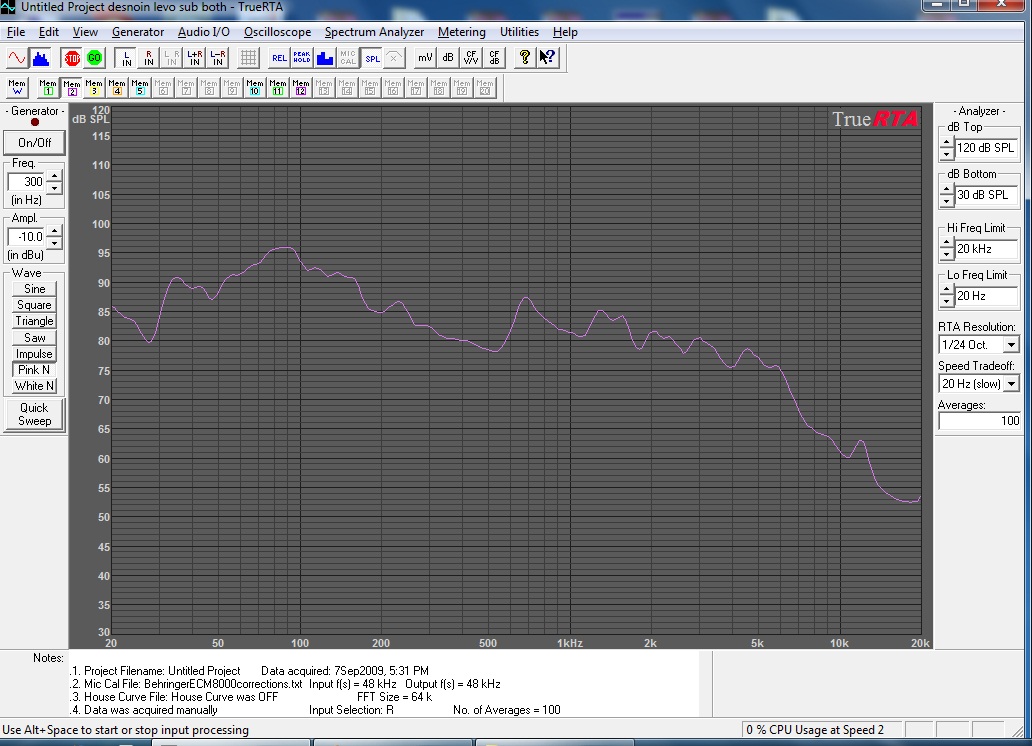Increase dB Top with the up arrow
The width and height of the screenshot is (1032, 746).
click(x=946, y=143)
